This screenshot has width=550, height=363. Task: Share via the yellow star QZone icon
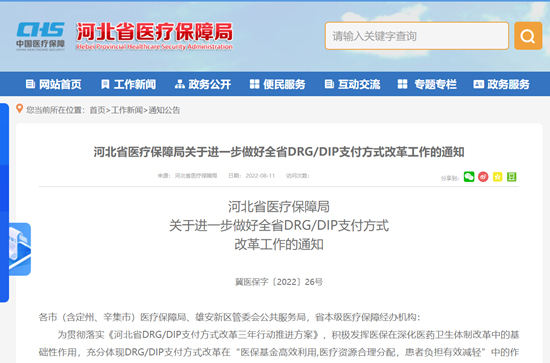(x=497, y=177)
